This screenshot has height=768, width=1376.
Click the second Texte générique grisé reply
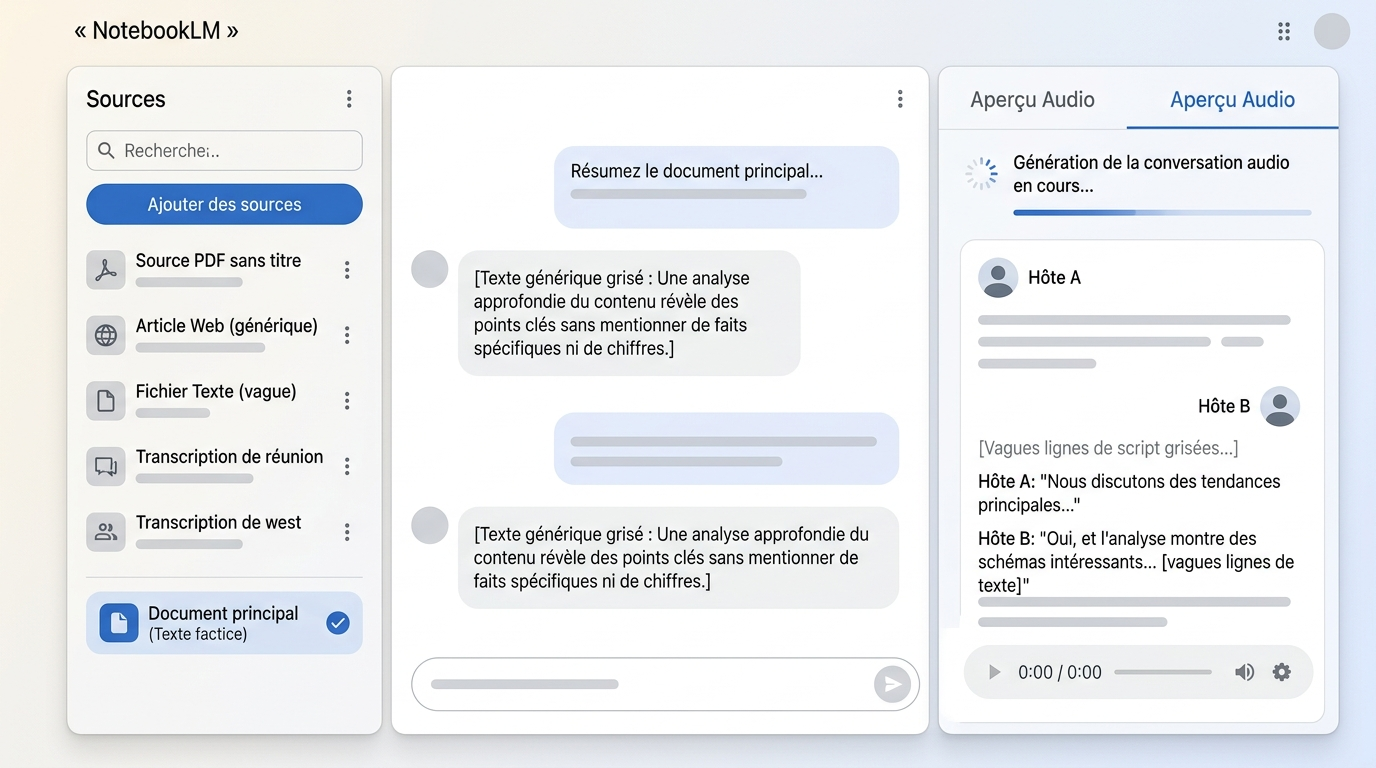click(x=678, y=558)
